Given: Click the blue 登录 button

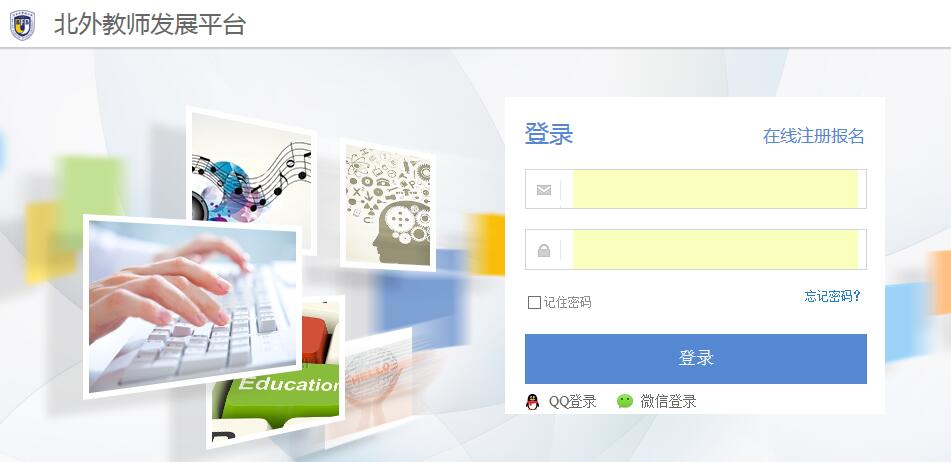Looking at the screenshot, I should pyautogui.click(x=696, y=358).
